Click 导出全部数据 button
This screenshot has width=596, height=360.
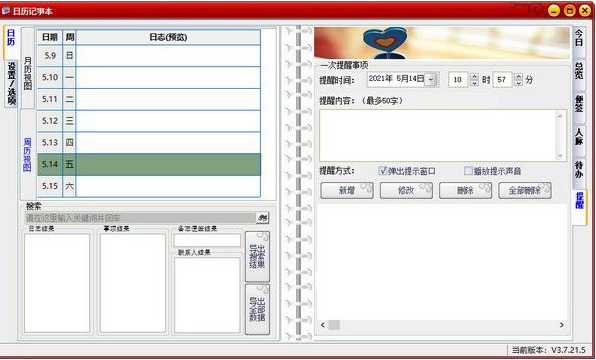coord(257,309)
